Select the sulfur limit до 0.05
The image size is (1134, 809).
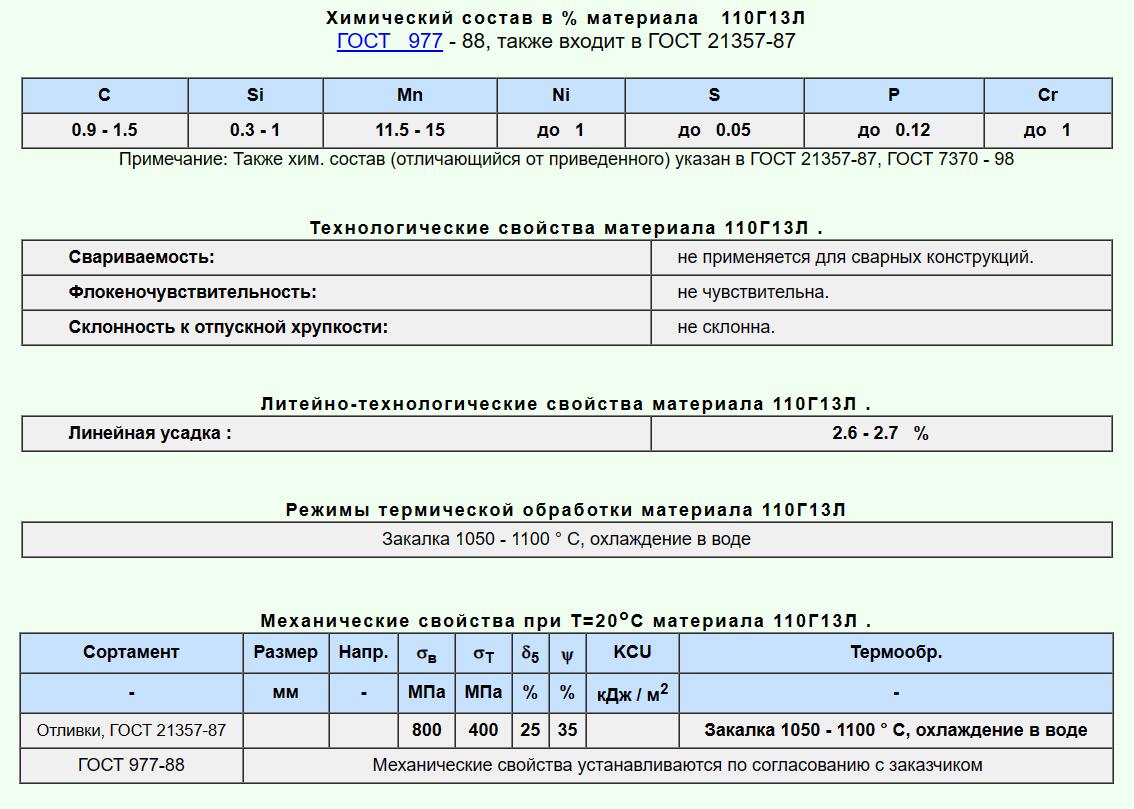click(714, 130)
